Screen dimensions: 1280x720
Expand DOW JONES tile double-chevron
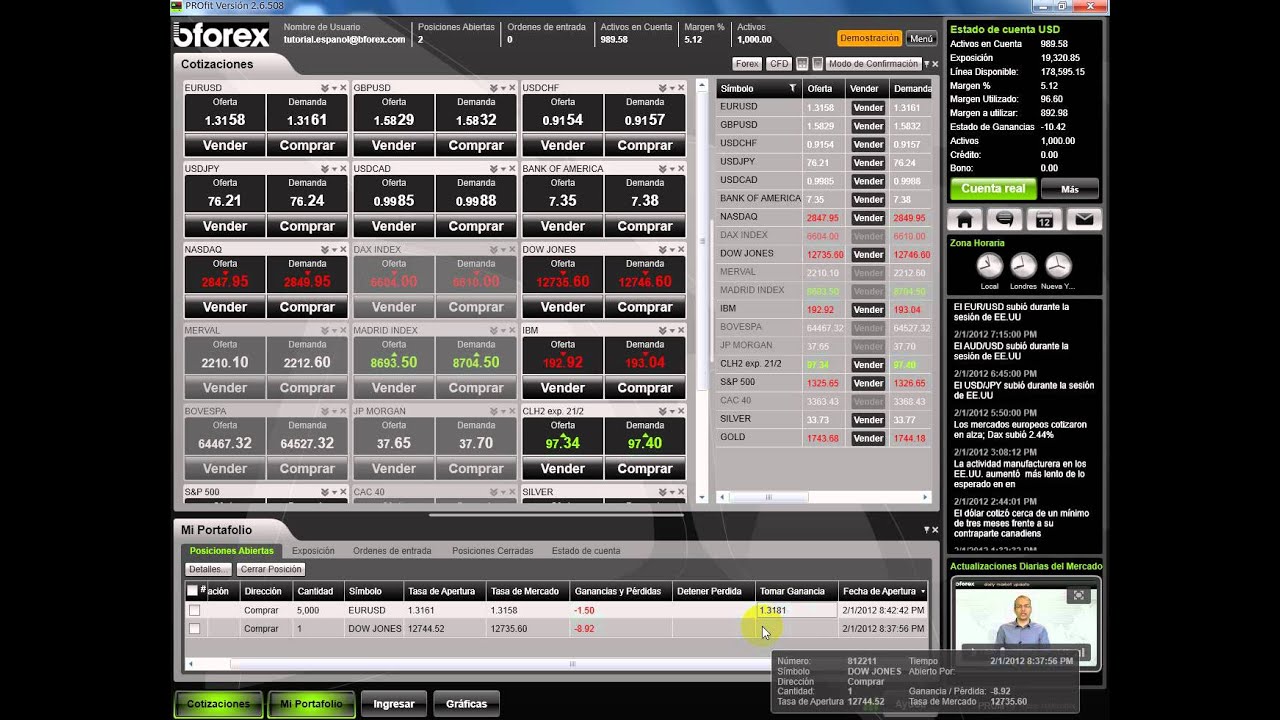point(663,250)
